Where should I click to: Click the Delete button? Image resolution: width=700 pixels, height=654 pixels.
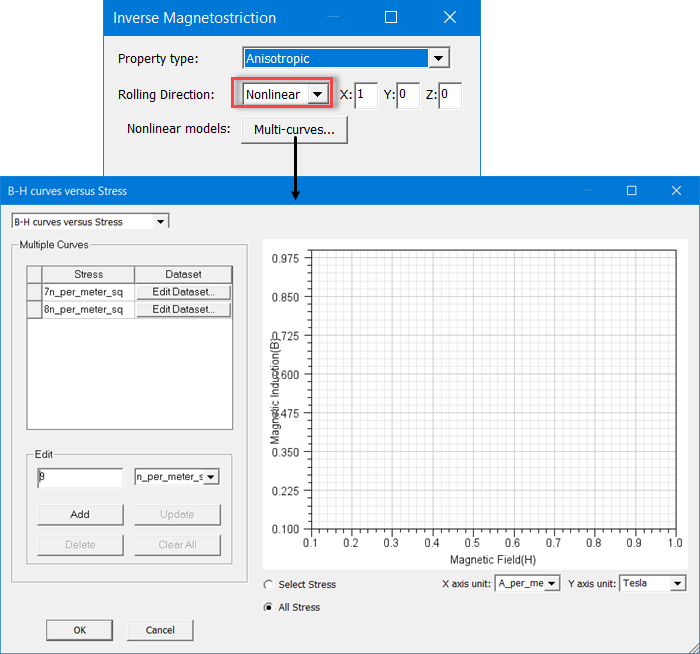(80, 545)
